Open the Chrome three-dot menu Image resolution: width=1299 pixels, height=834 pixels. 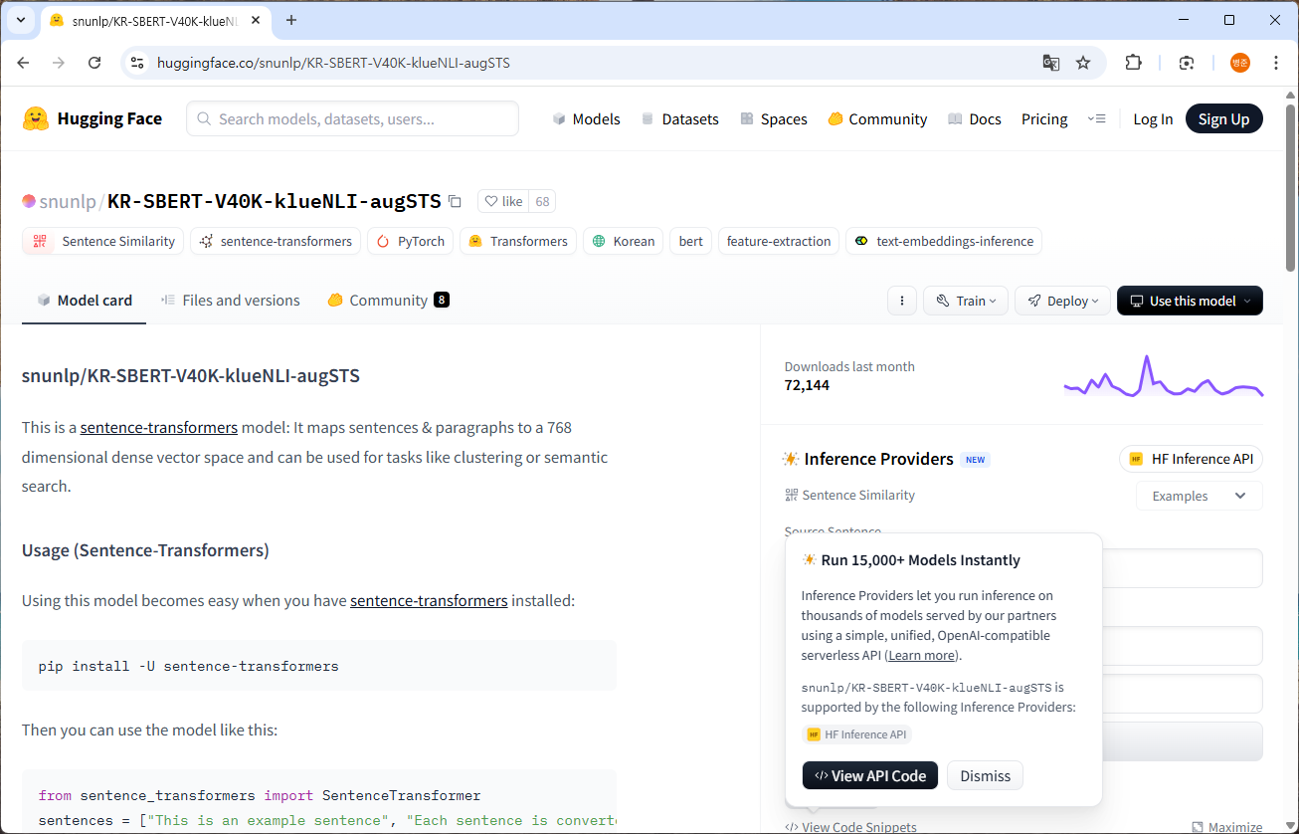click(1276, 63)
